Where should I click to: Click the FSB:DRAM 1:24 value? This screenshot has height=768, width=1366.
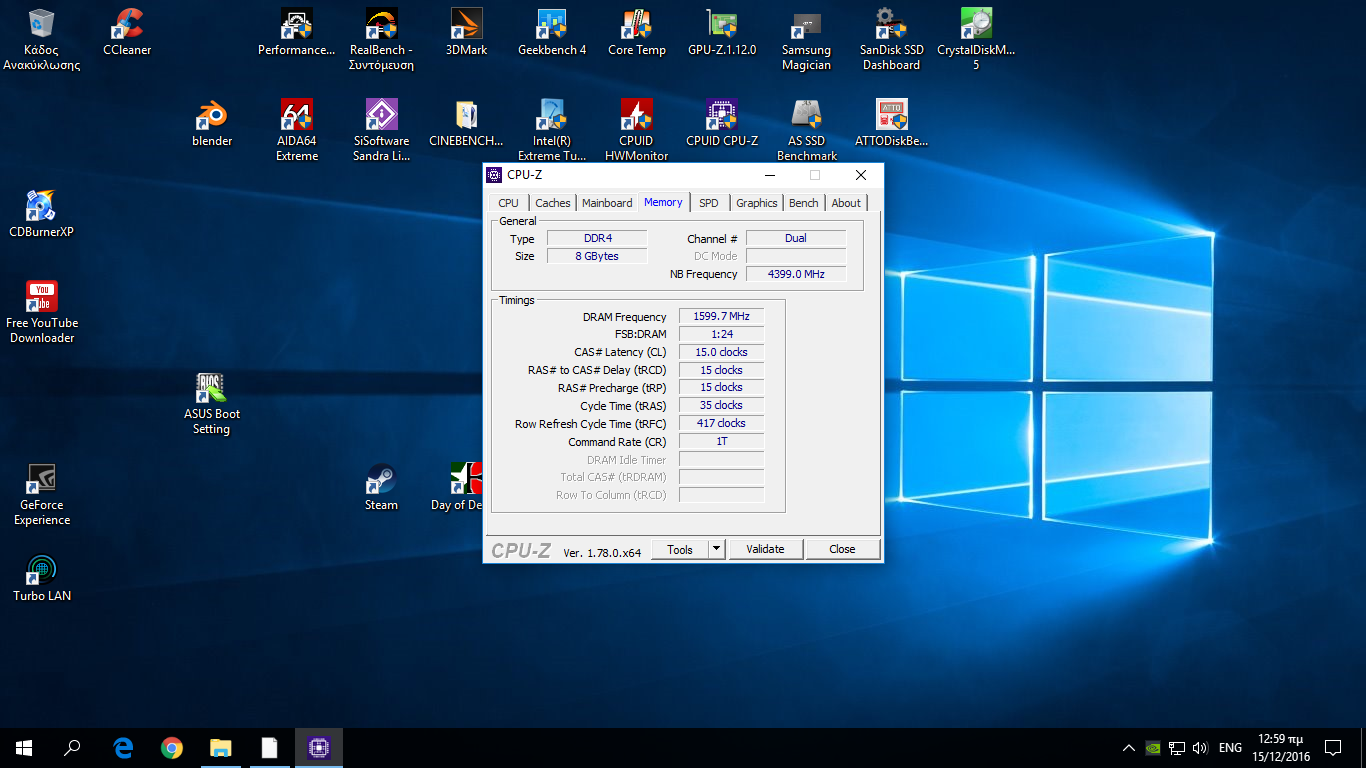coord(721,334)
